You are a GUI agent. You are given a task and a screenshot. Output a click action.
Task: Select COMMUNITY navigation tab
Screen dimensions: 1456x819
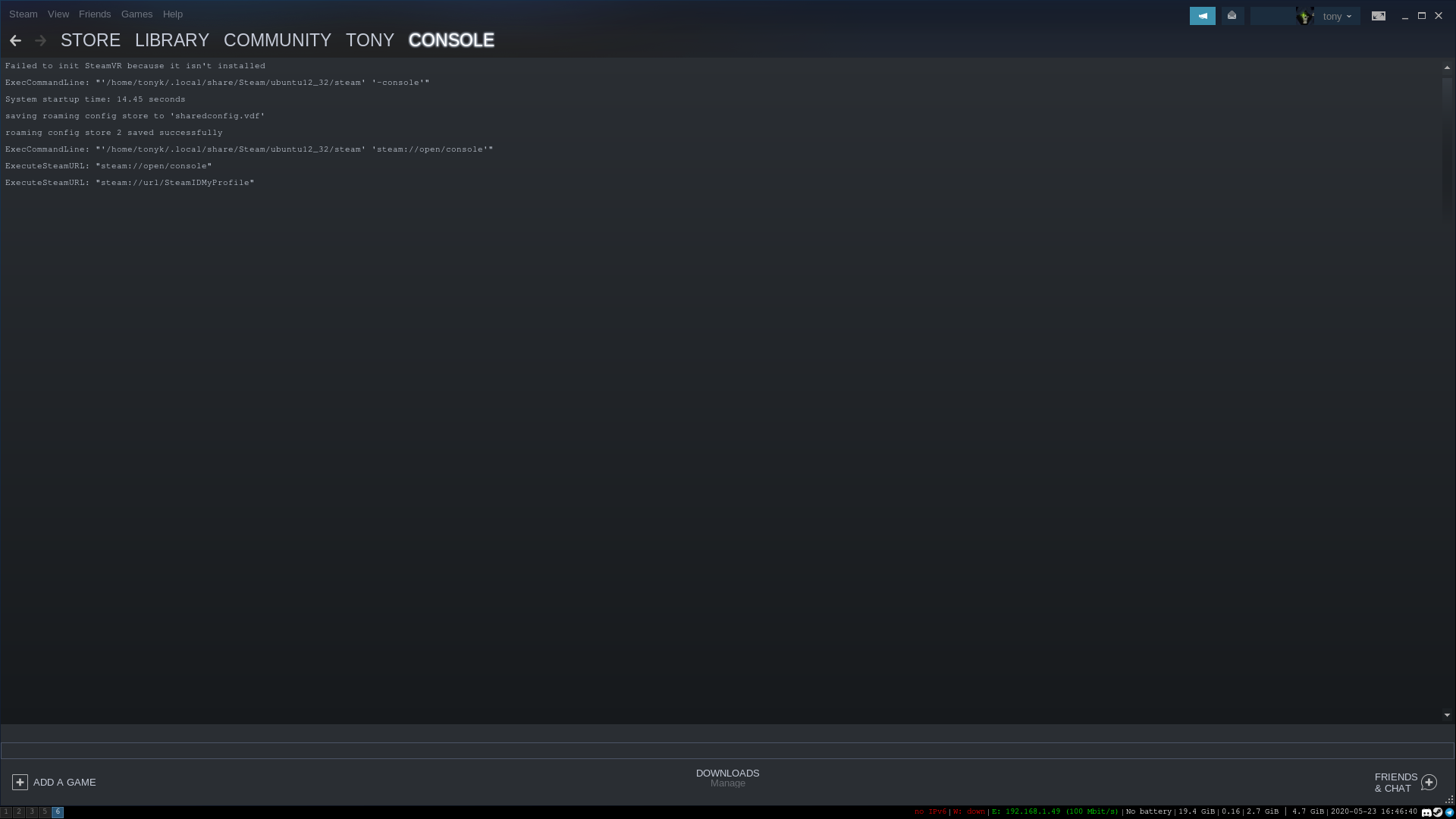[277, 40]
